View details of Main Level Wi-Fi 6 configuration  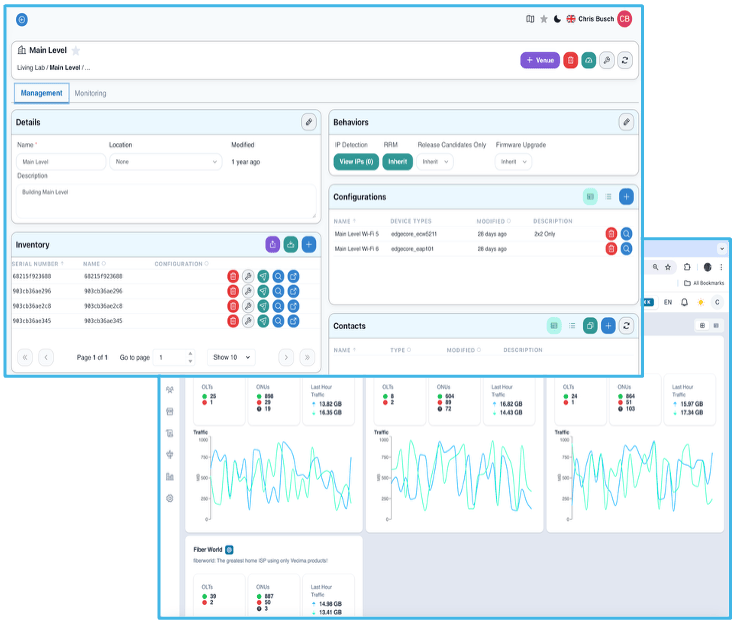pyautogui.click(x=626, y=248)
